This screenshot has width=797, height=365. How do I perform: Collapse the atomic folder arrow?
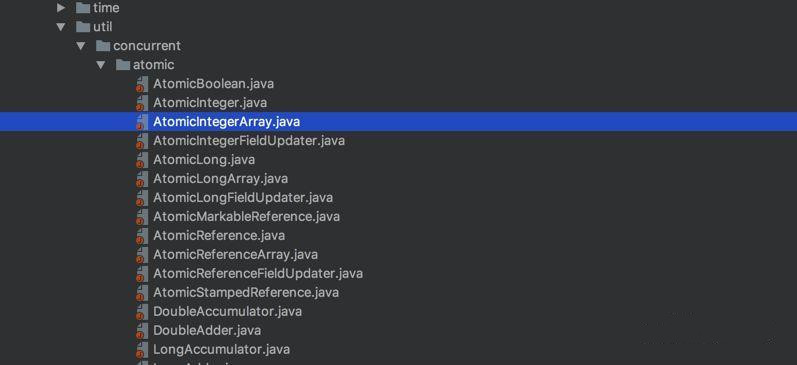(101, 65)
